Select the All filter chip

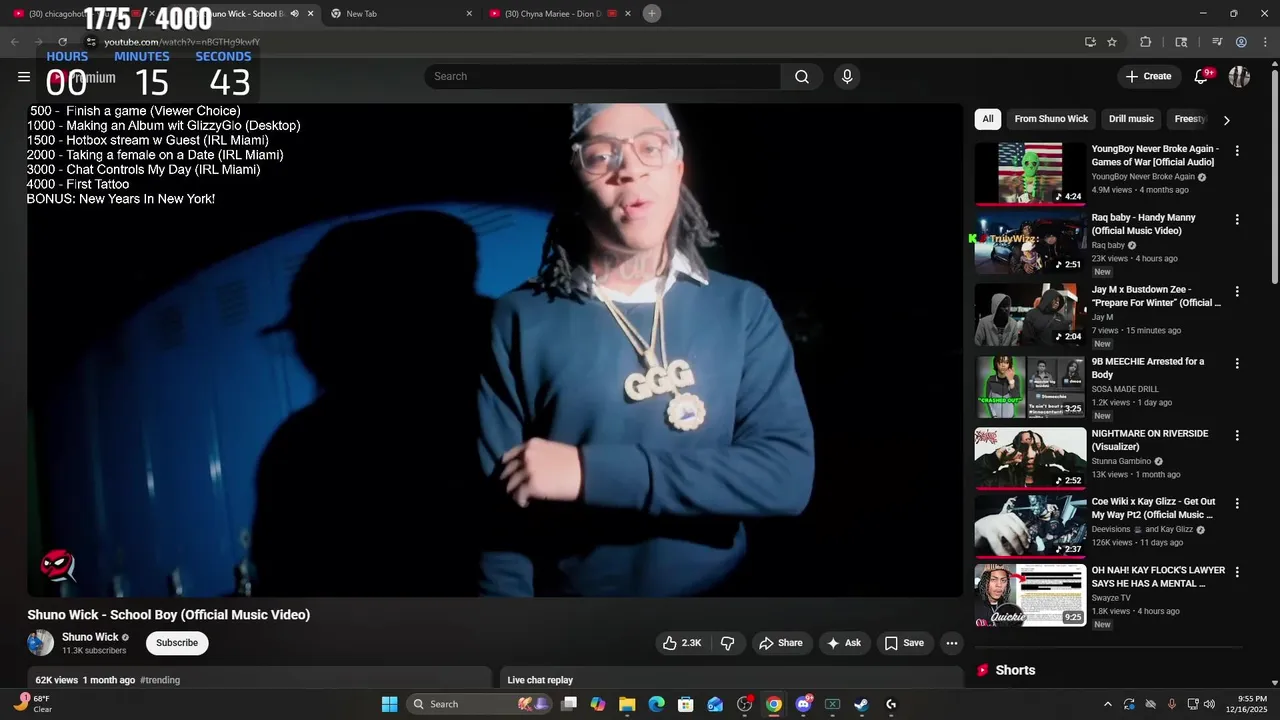click(988, 119)
